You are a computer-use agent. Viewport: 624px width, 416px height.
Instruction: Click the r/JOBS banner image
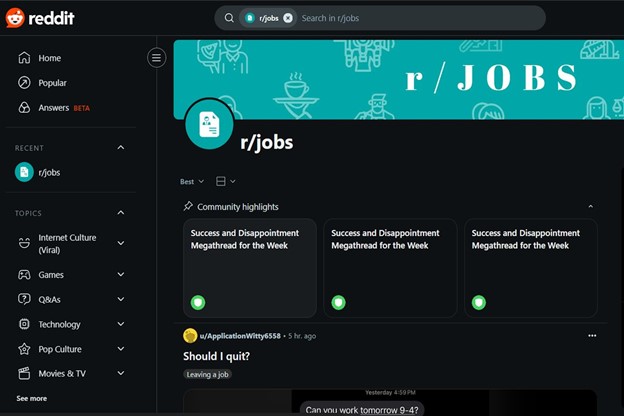pyautogui.click(x=399, y=79)
